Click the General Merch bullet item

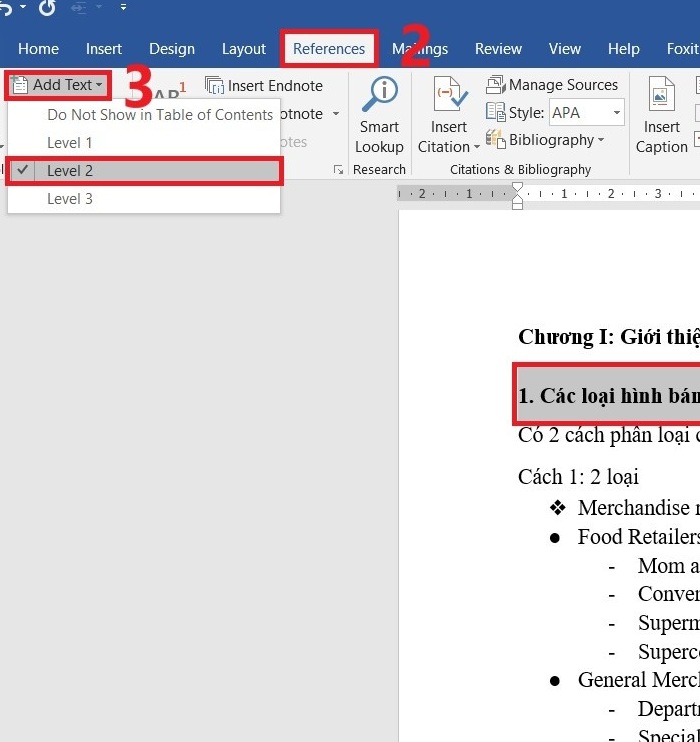[638, 680]
